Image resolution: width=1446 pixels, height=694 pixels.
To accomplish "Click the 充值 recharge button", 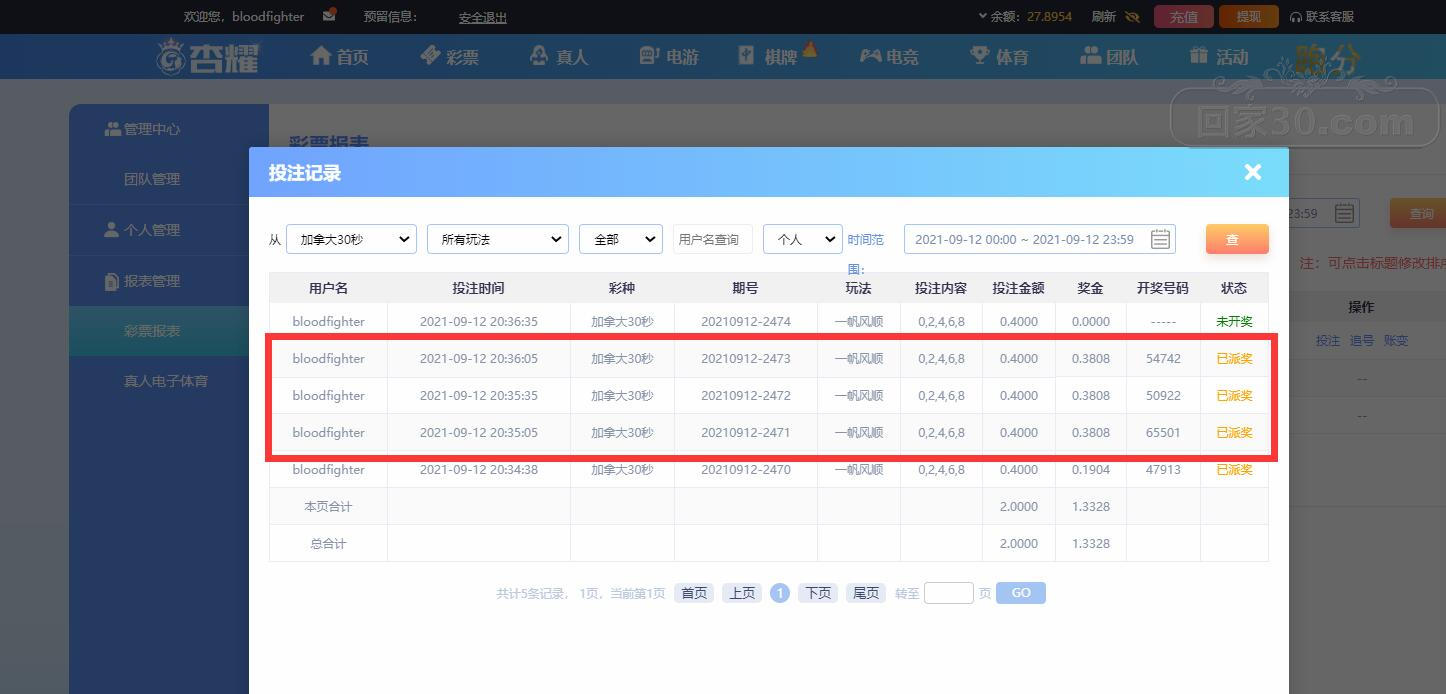I will 1184,17.
